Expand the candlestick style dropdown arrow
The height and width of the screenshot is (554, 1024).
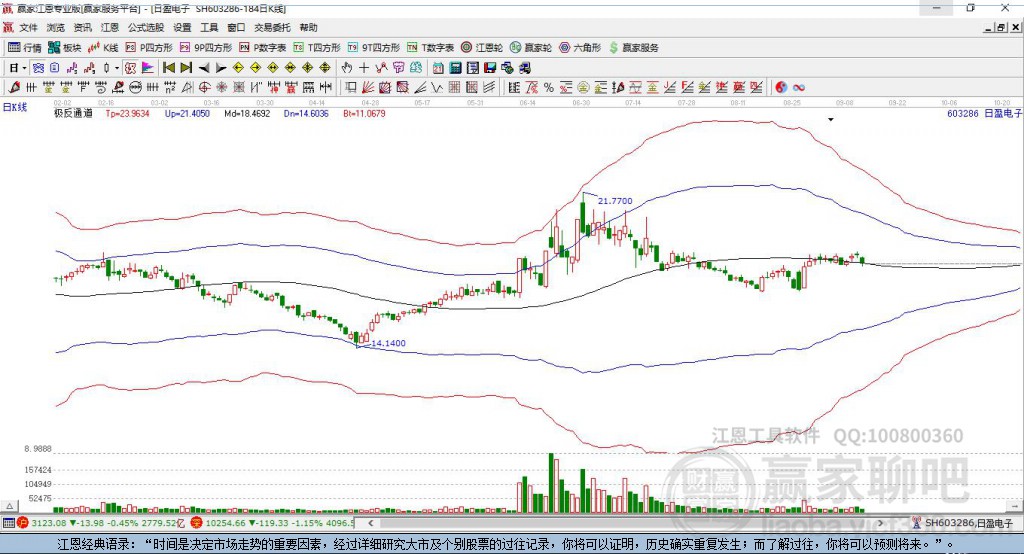(117, 68)
